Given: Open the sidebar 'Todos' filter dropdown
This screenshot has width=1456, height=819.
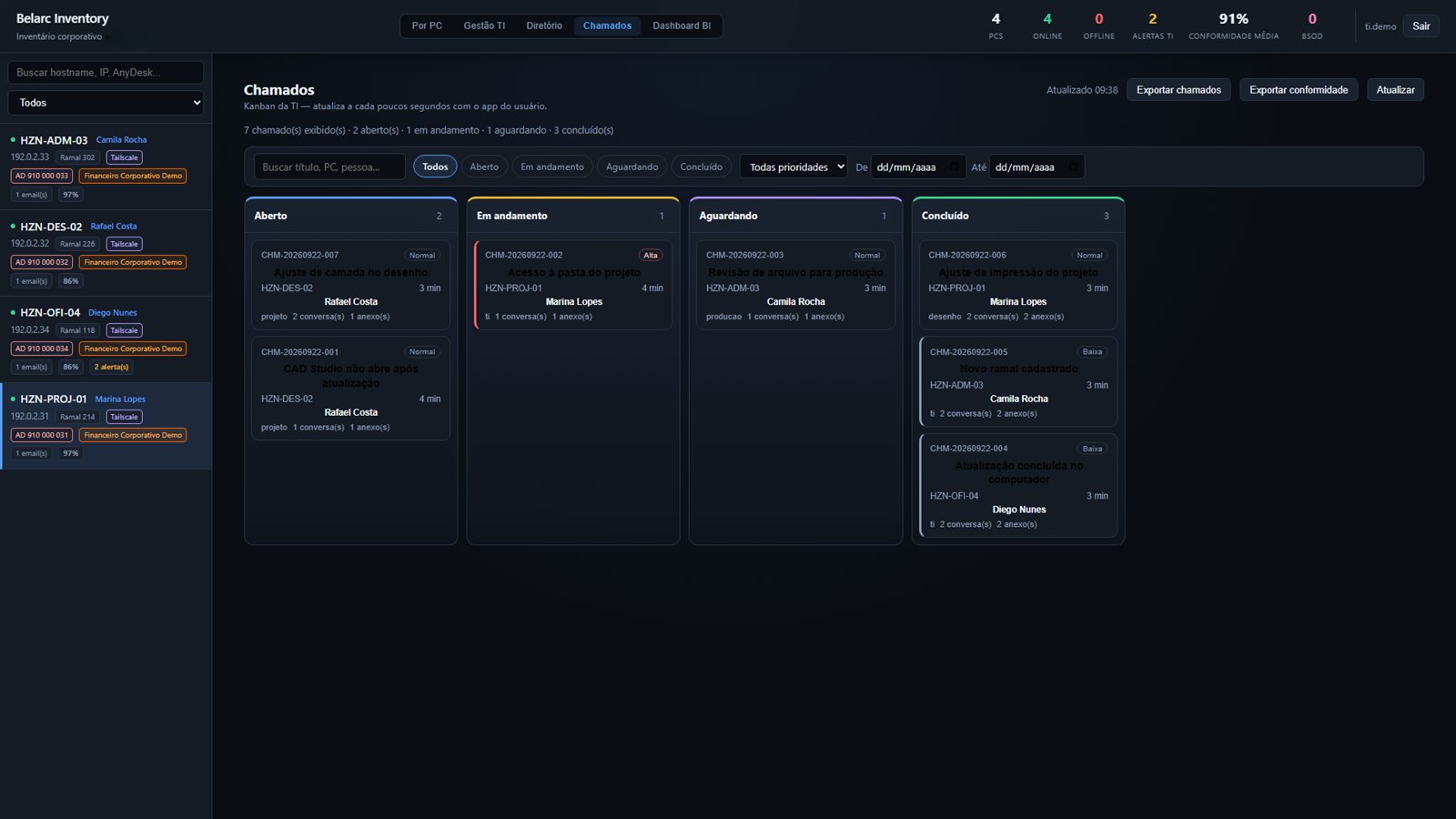Looking at the screenshot, I should (x=106, y=103).
